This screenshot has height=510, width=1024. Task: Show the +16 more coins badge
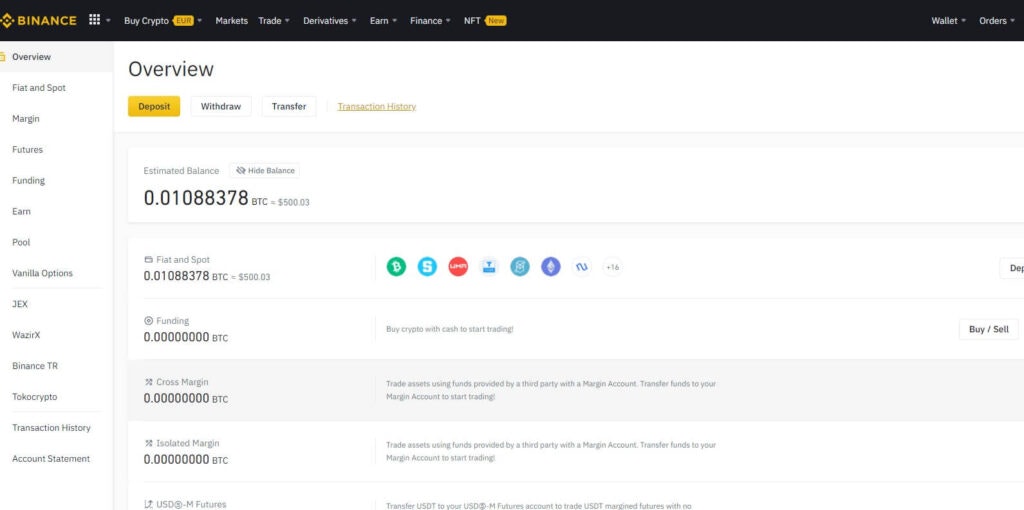[x=613, y=266]
